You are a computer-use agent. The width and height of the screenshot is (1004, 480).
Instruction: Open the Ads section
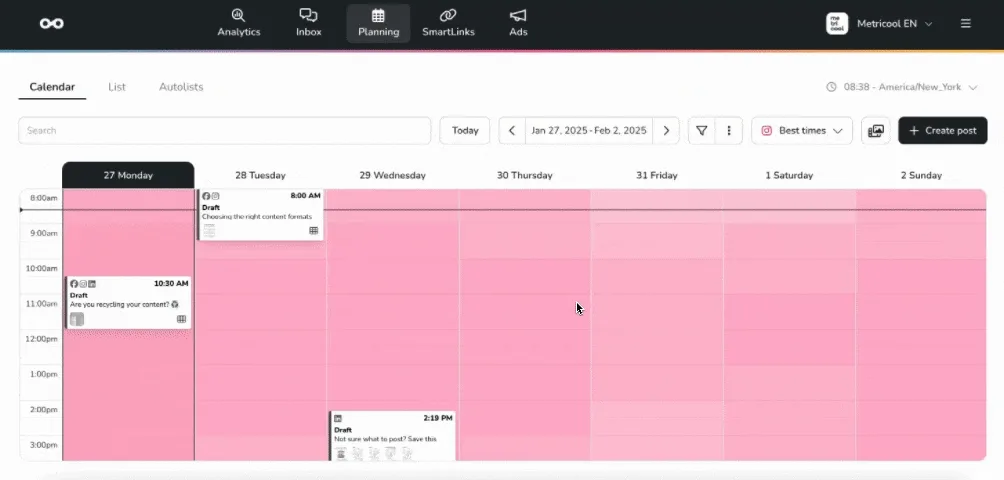(x=517, y=23)
